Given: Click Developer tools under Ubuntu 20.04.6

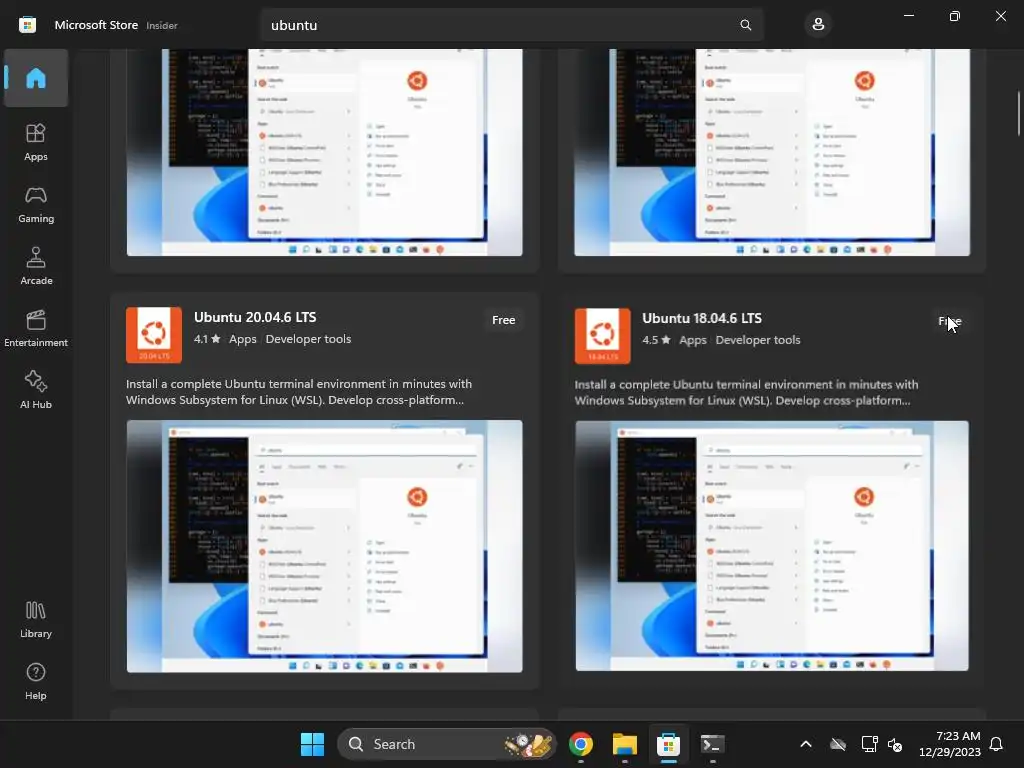Looking at the screenshot, I should coord(308,339).
